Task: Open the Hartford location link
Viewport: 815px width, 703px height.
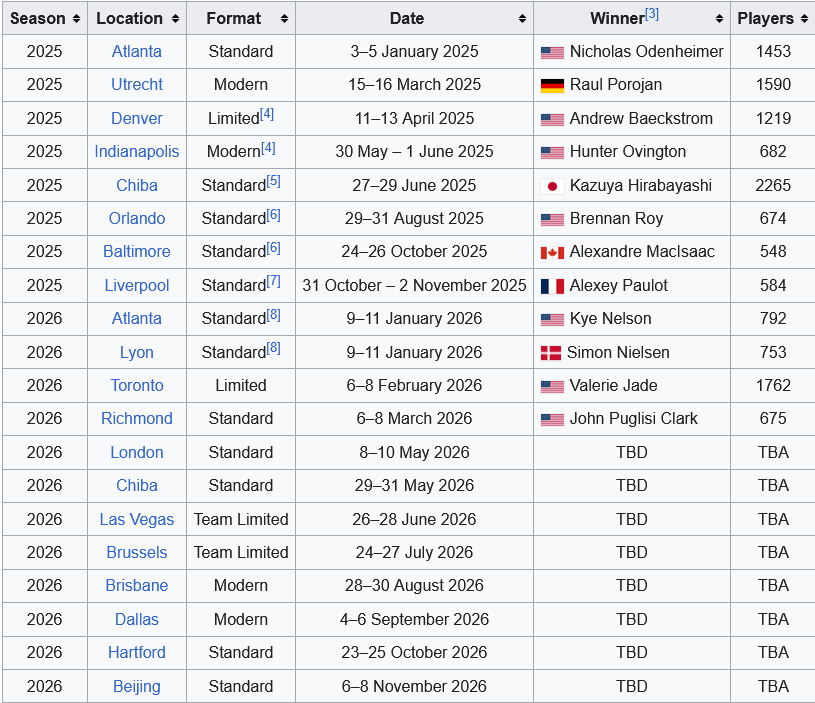Action: (137, 652)
